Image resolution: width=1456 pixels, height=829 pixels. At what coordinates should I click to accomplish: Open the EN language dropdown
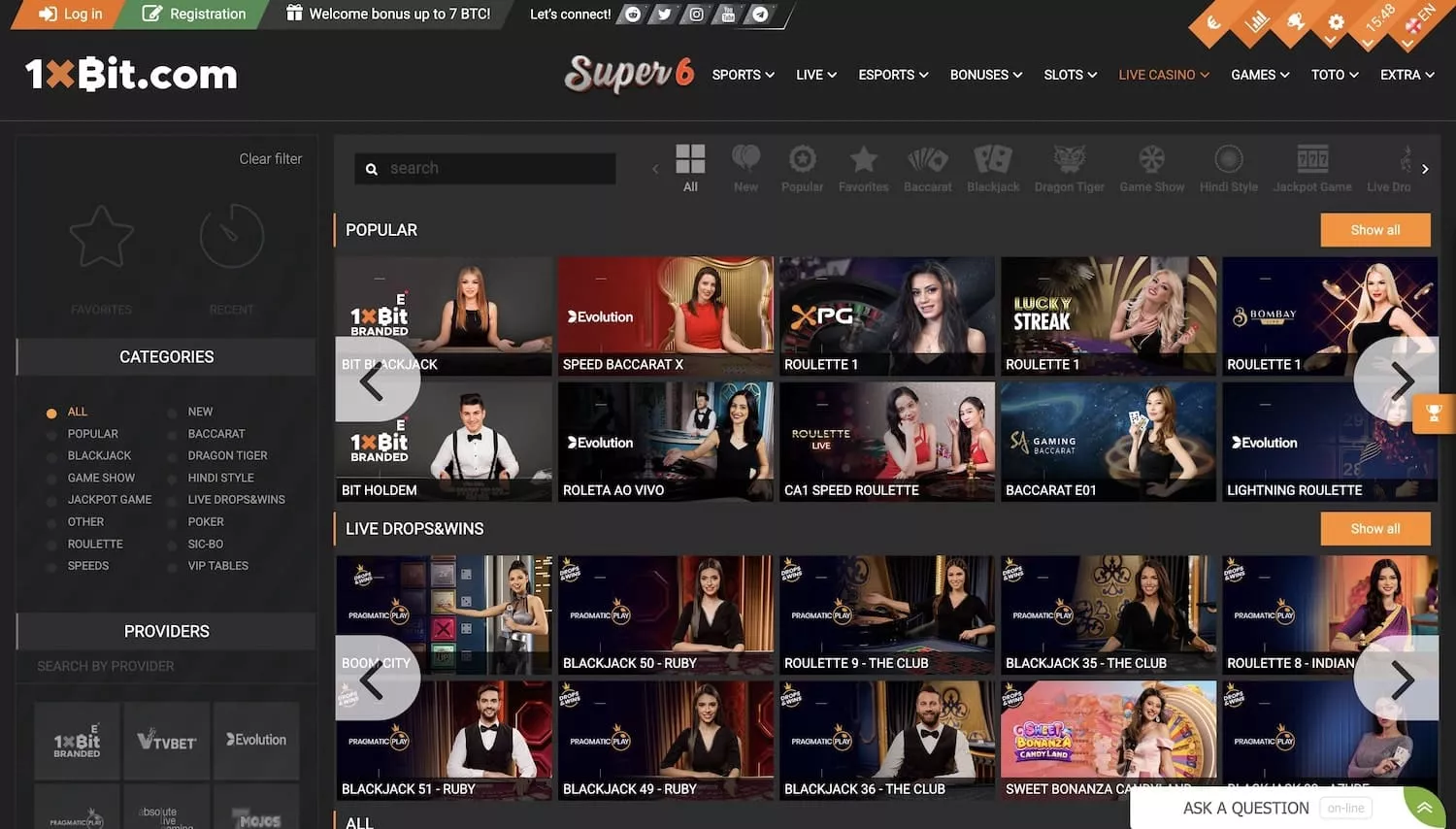[1417, 21]
